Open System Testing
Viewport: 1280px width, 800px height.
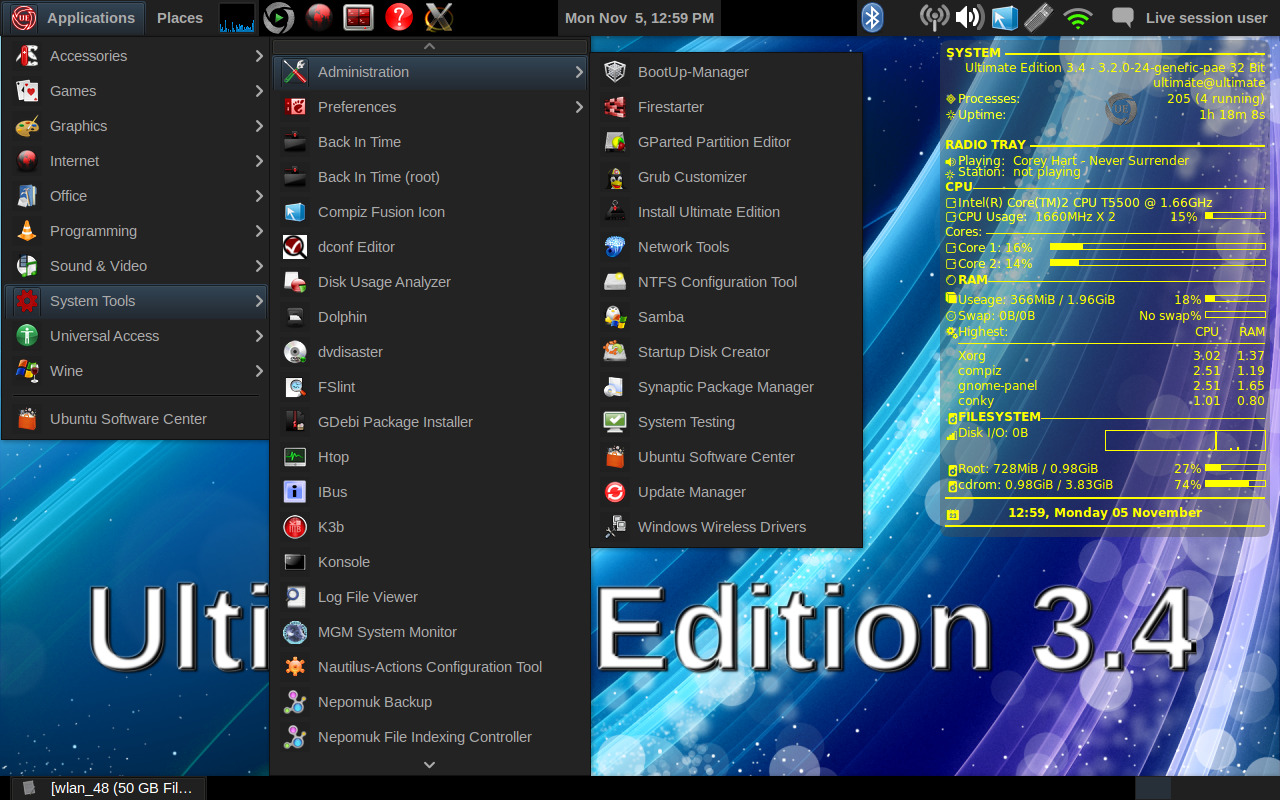click(x=727, y=422)
